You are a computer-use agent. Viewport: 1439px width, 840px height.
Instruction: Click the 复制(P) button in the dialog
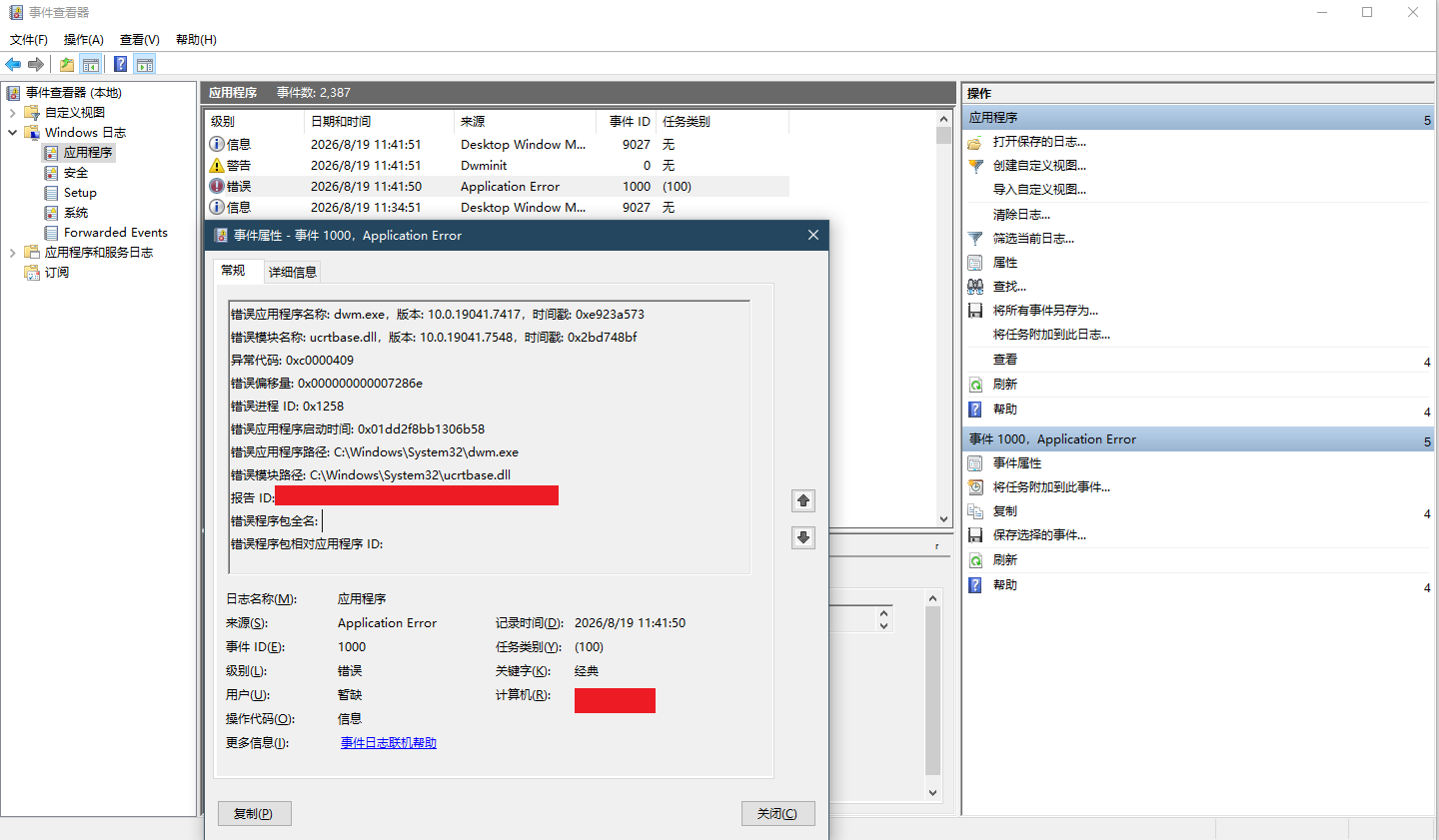click(254, 814)
